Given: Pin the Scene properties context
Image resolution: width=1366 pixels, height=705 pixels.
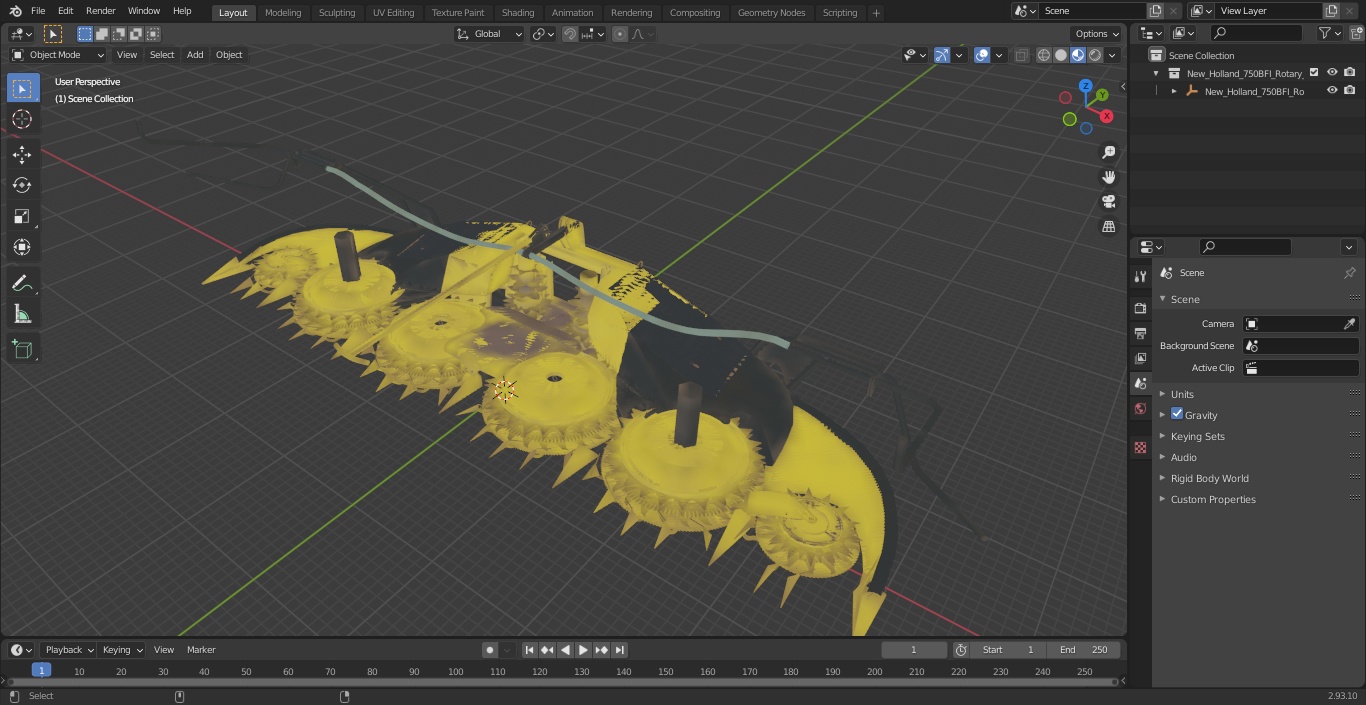Looking at the screenshot, I should pos(1349,273).
